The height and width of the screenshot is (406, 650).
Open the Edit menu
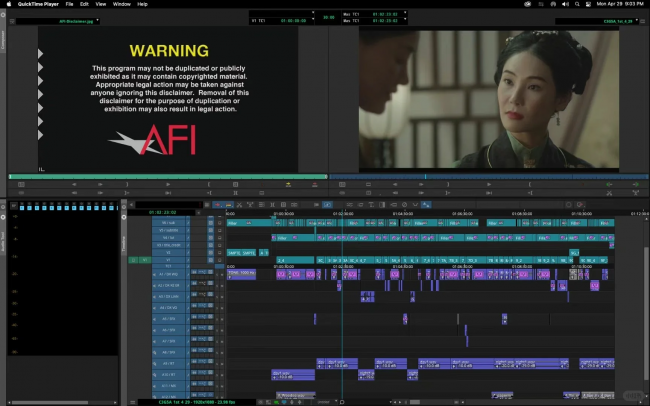click(85, 4)
